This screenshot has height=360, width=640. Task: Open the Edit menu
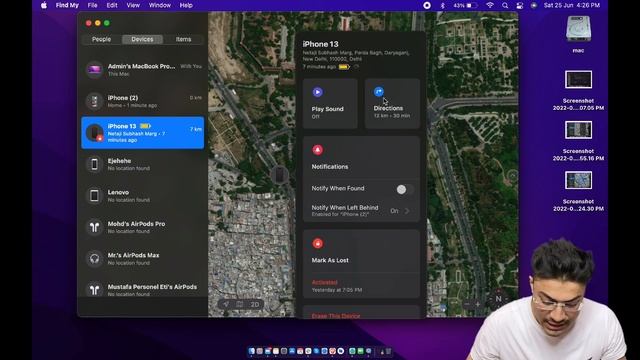point(112,5)
